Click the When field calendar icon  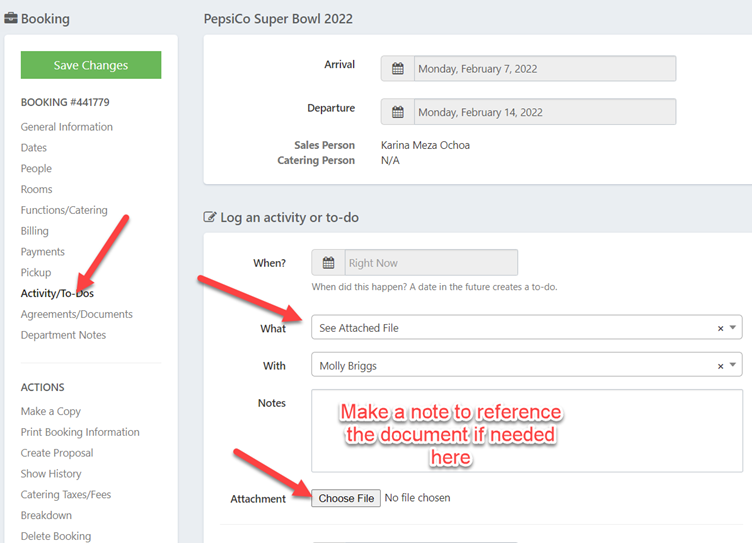(x=328, y=263)
